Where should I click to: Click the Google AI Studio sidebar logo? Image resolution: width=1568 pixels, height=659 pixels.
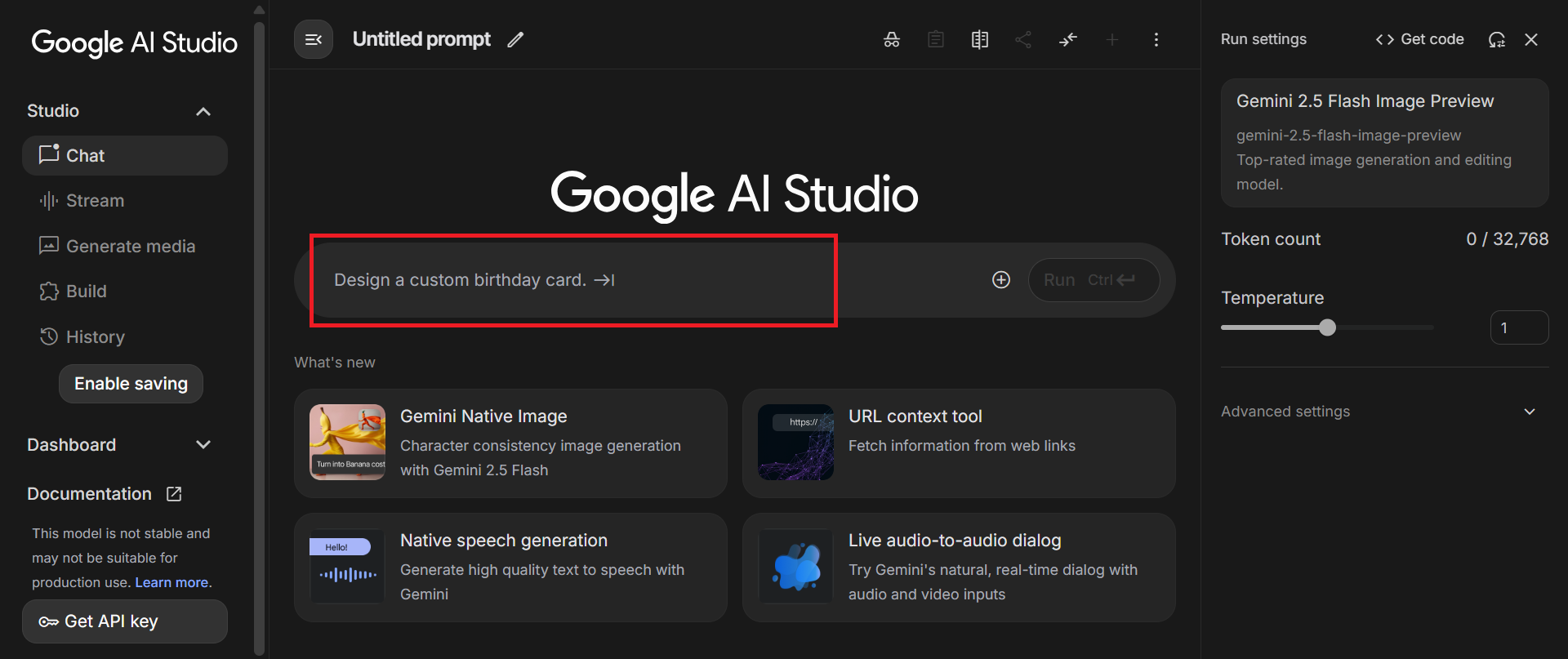tap(135, 42)
